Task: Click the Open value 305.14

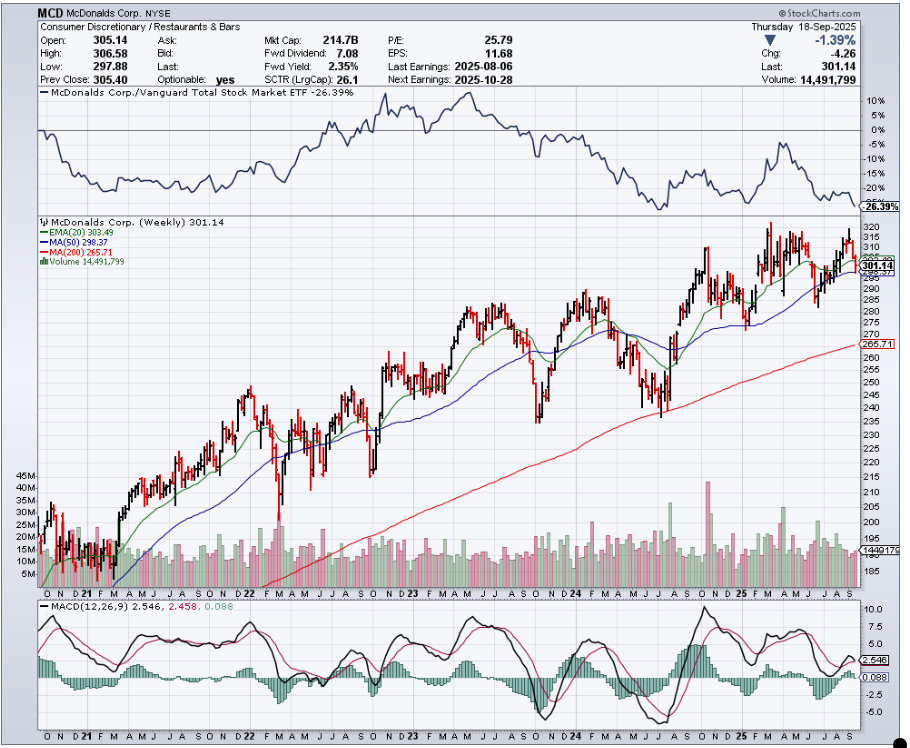Action: tap(110, 40)
